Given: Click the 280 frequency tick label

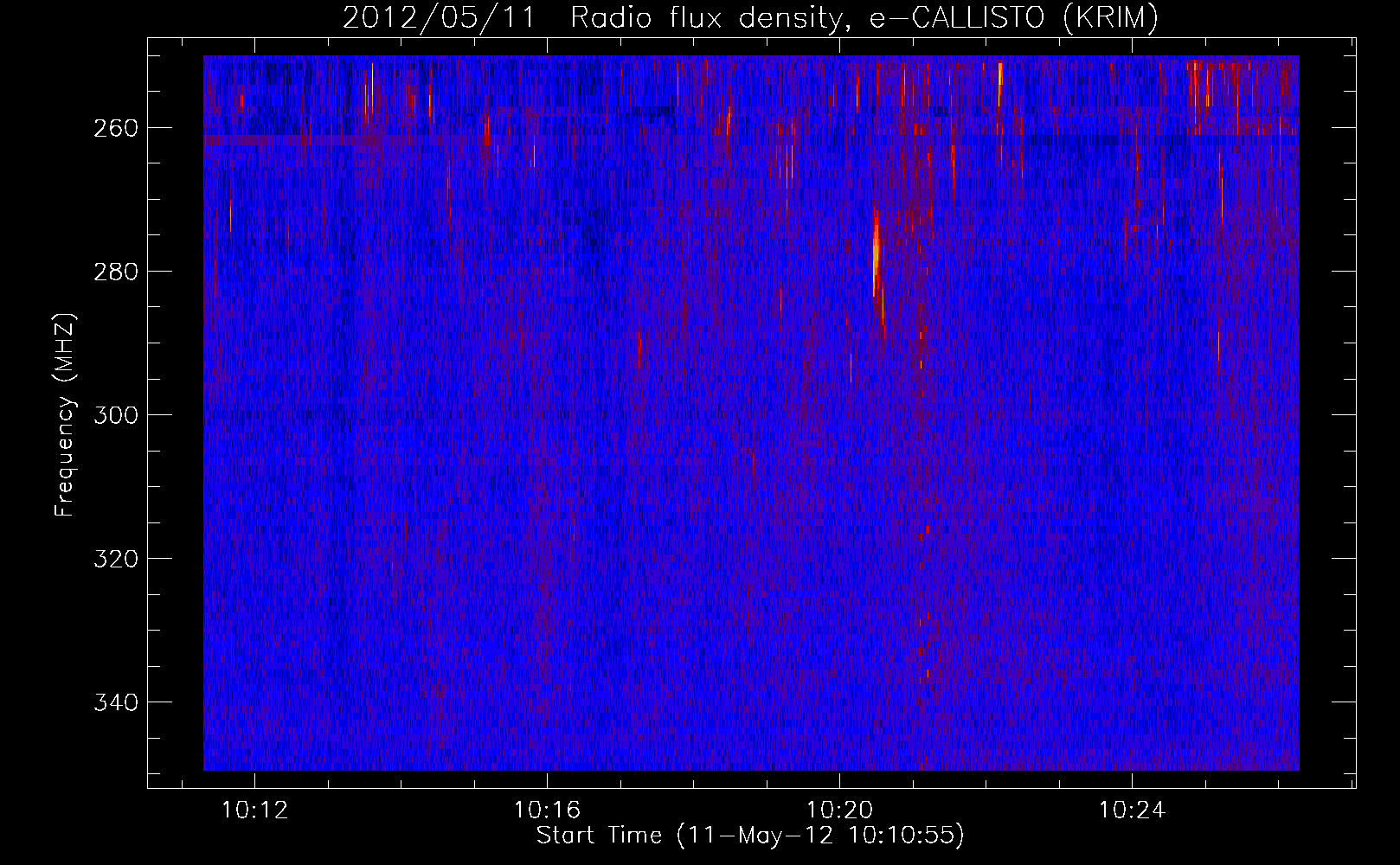Looking at the screenshot, I should [x=116, y=272].
